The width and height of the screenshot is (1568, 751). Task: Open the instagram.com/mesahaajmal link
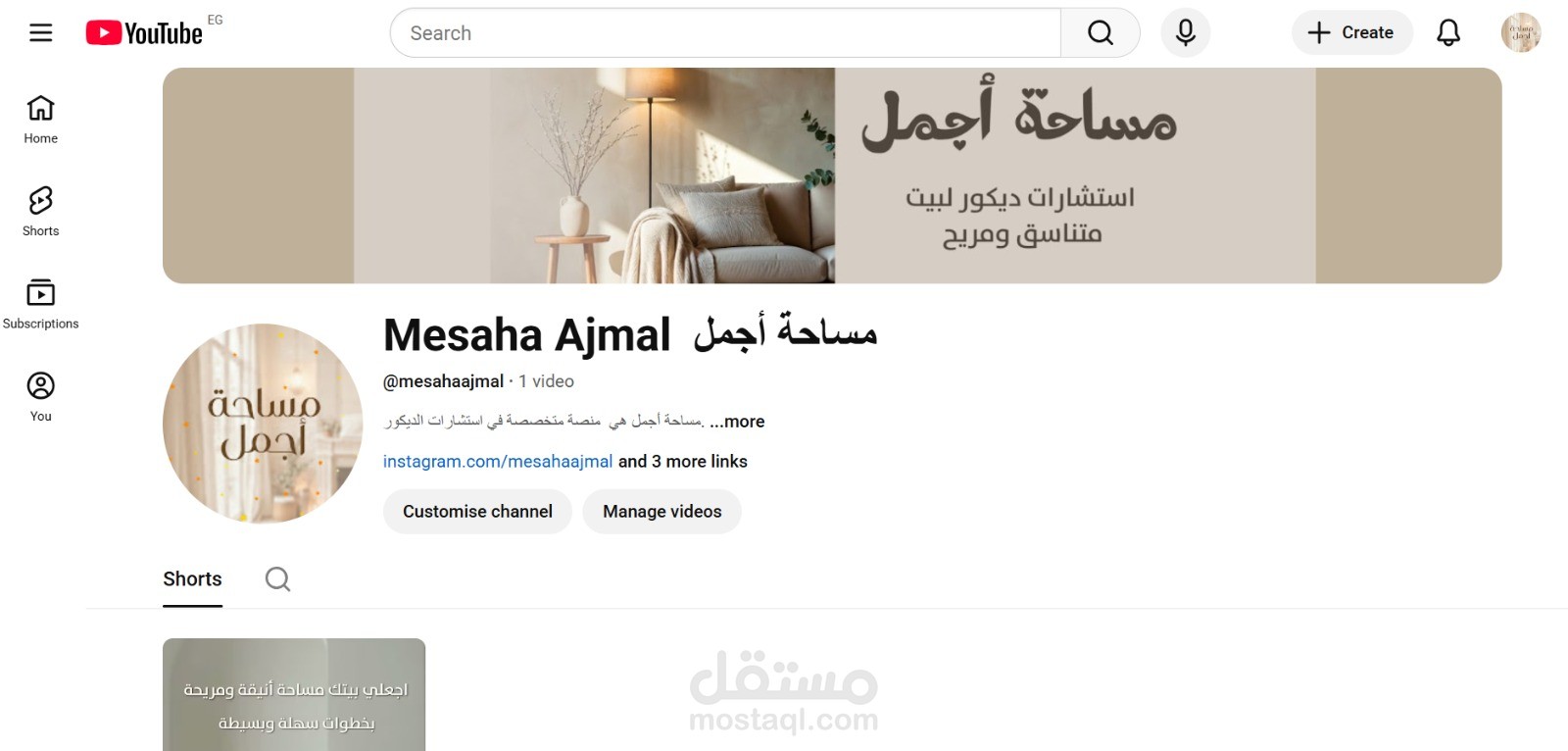498,462
